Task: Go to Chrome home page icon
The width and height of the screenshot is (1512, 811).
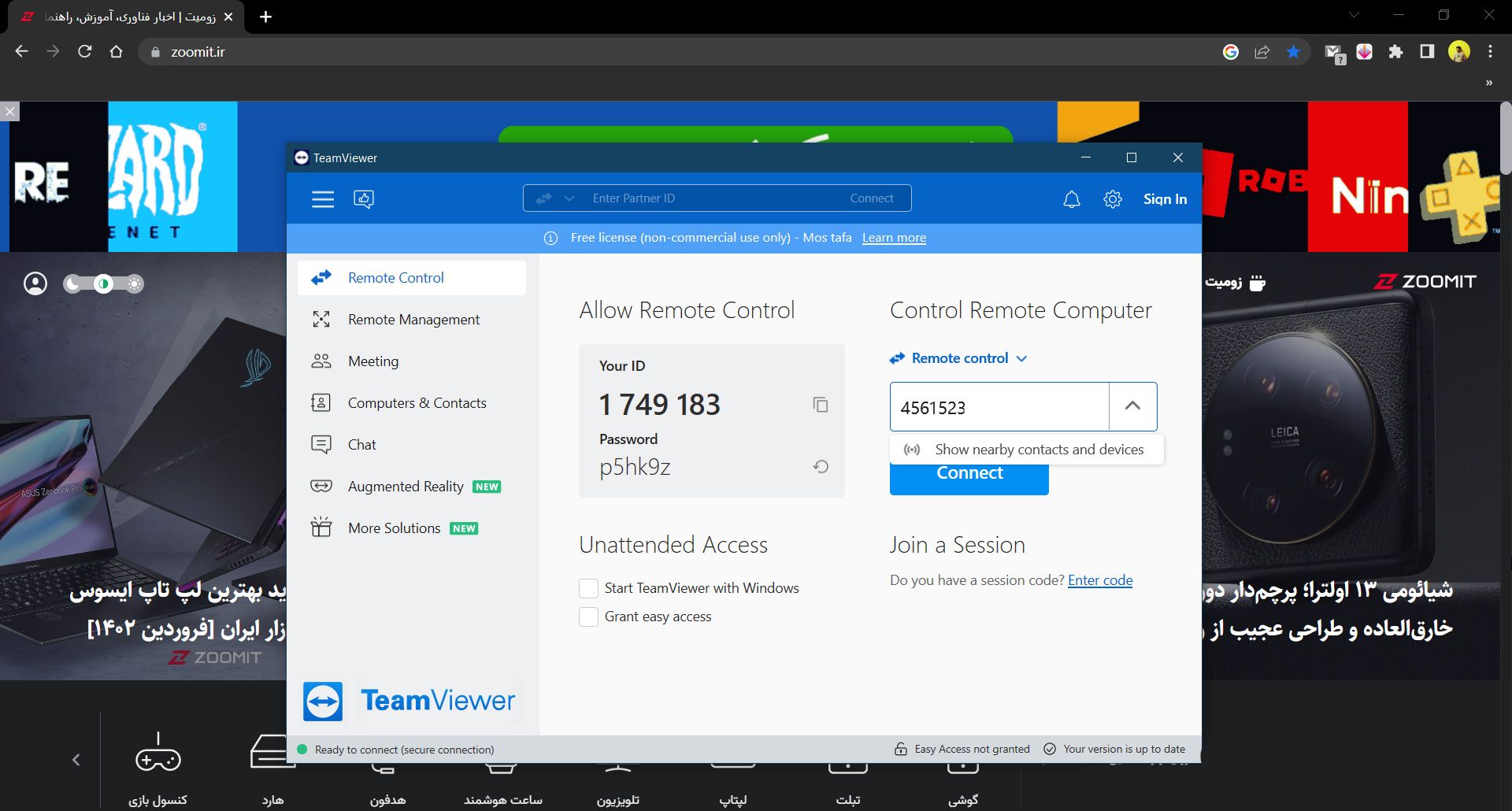Action: (116, 51)
